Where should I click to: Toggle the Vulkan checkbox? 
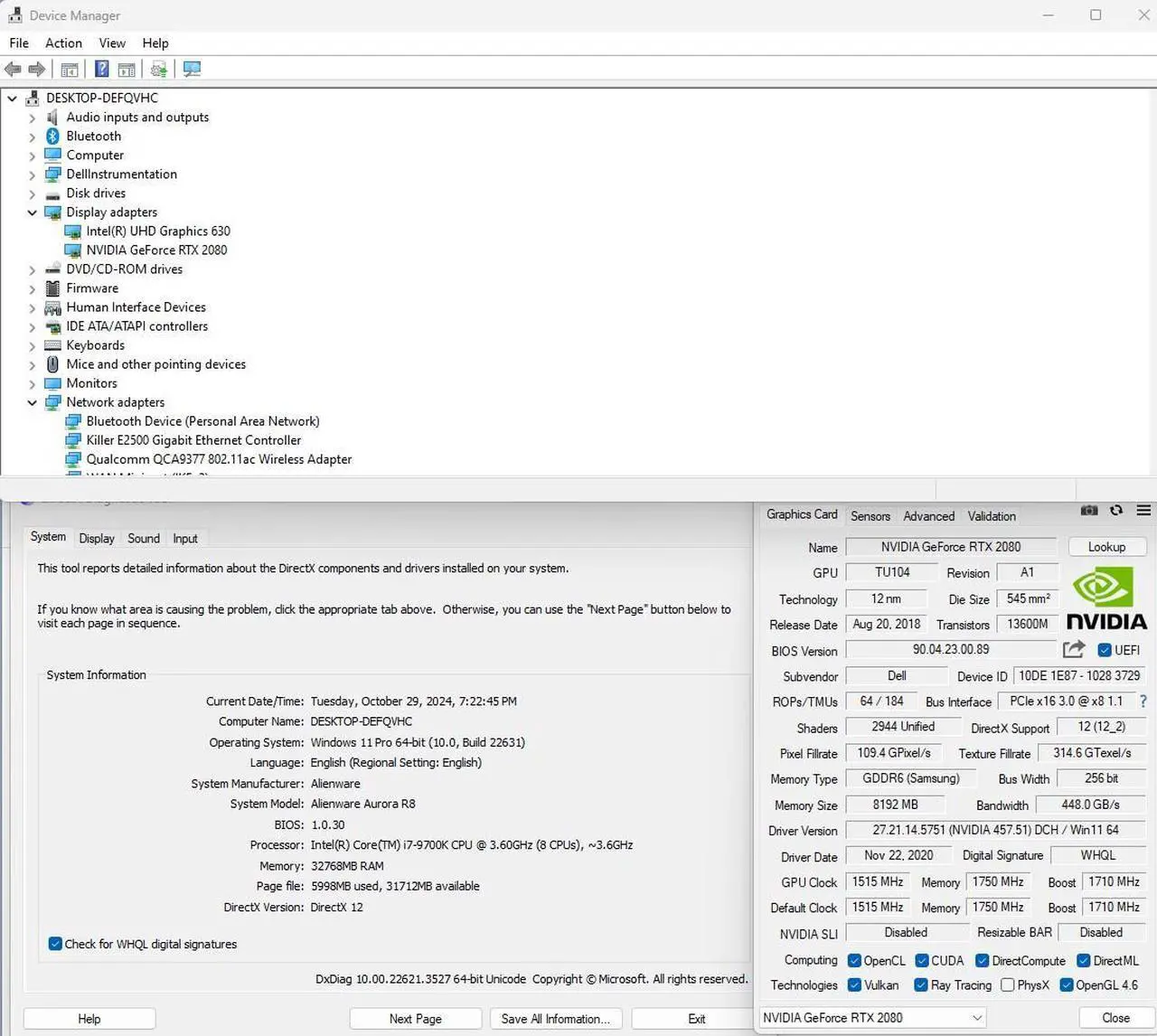point(854,984)
